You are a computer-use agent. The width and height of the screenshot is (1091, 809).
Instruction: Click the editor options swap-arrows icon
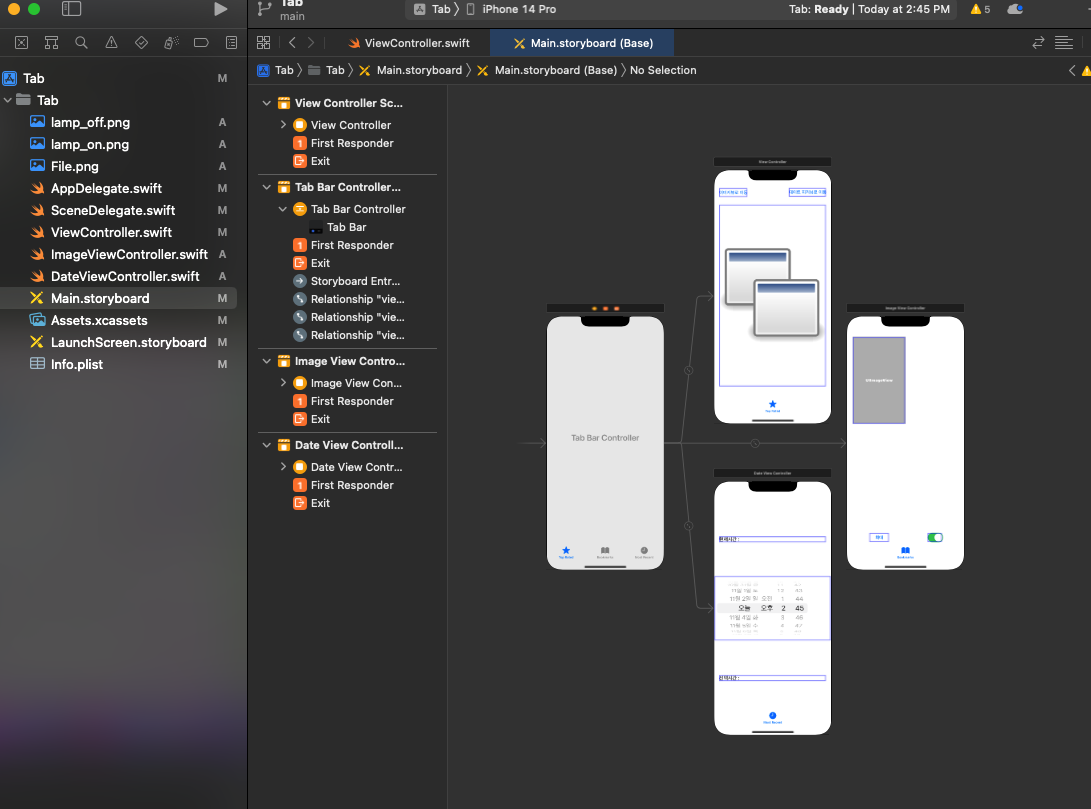coord(1038,42)
